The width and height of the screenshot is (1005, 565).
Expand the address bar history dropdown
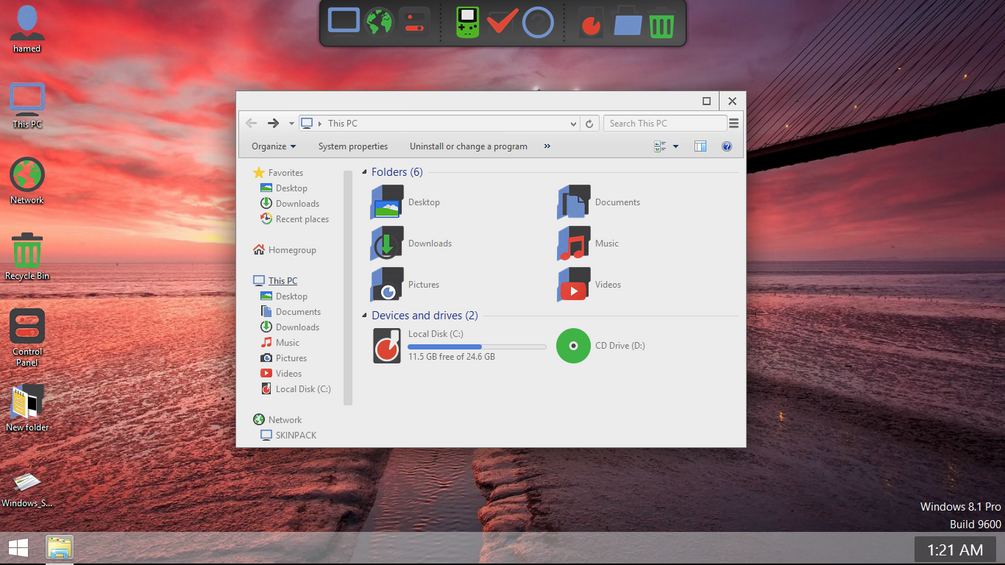tap(573, 124)
